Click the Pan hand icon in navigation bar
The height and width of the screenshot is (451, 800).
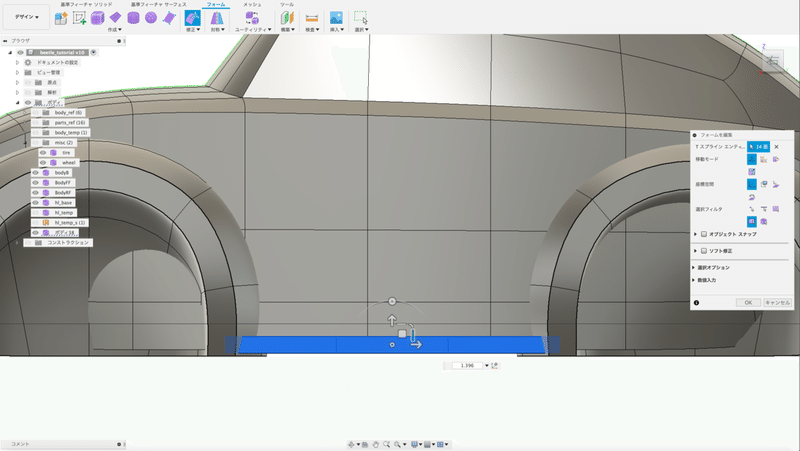point(376,444)
